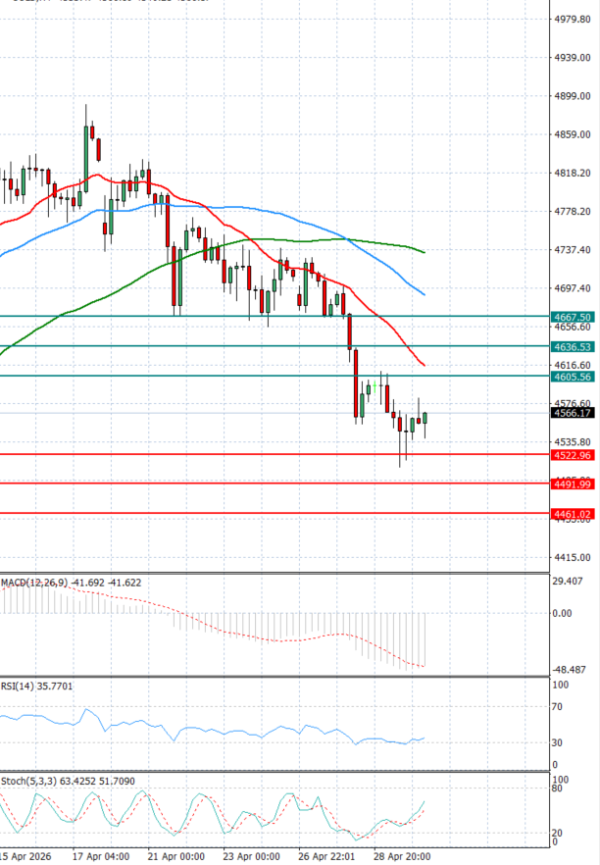Select the 4461.02 red level label

[x=573, y=514]
